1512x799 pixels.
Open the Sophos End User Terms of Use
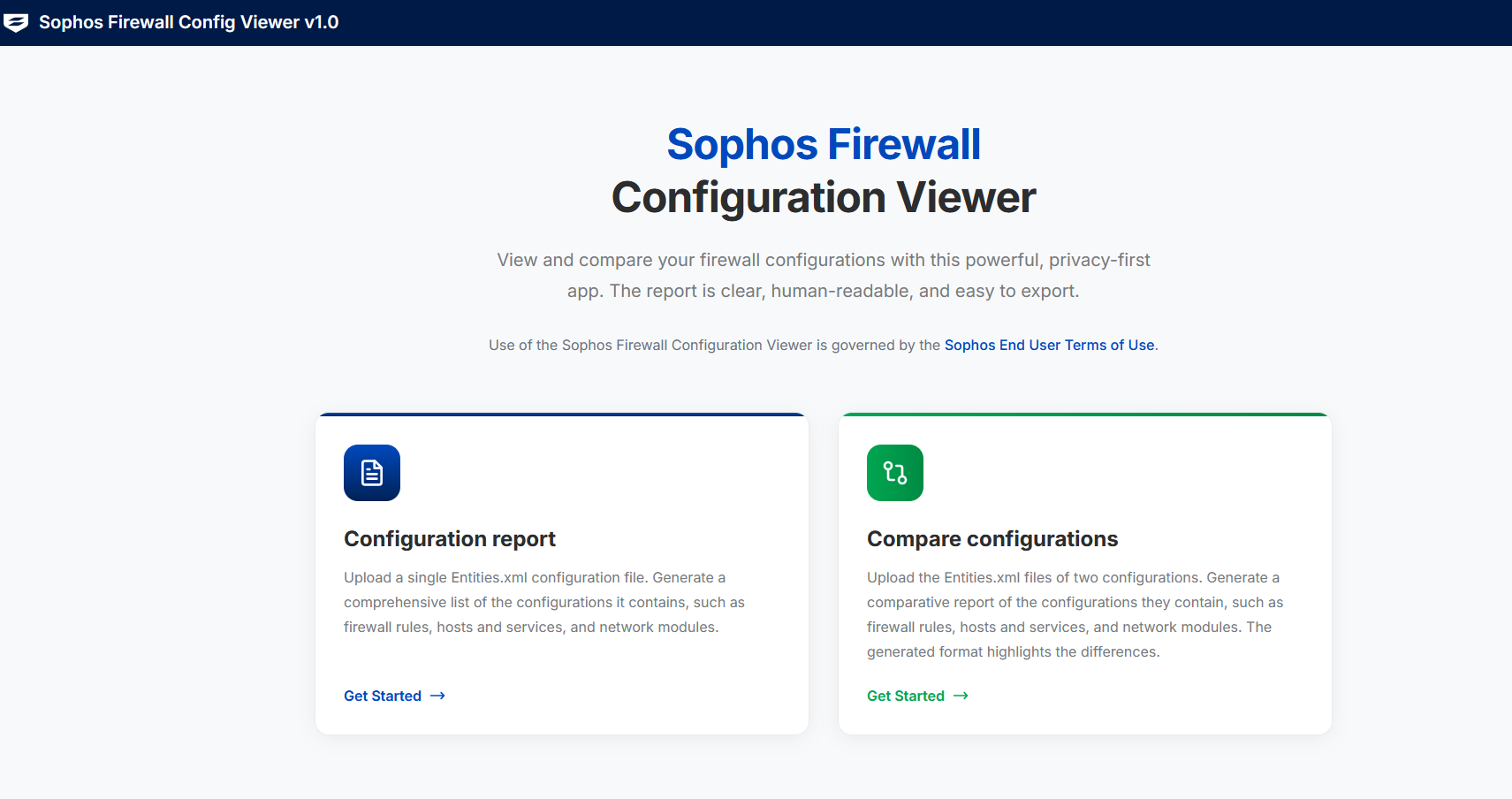point(1049,345)
